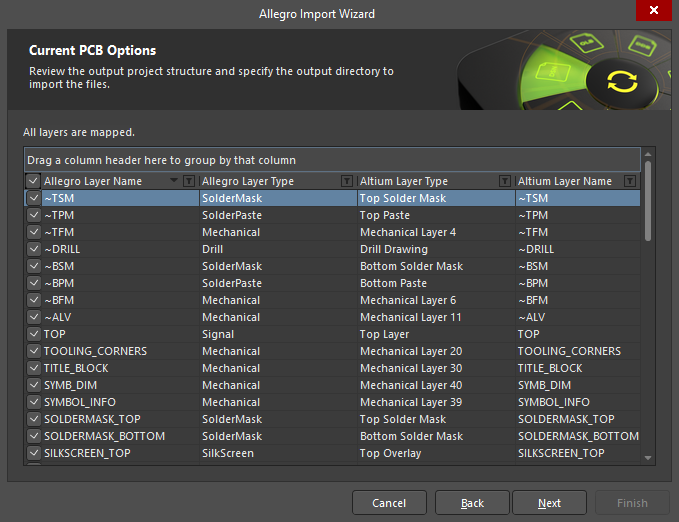Select 'Mechanical Layer 39' cell

[x=436, y=402]
